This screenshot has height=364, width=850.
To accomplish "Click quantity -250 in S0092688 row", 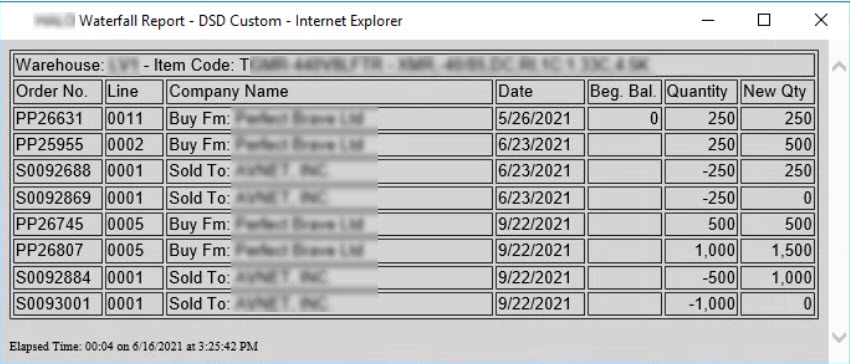I will tap(701, 171).
